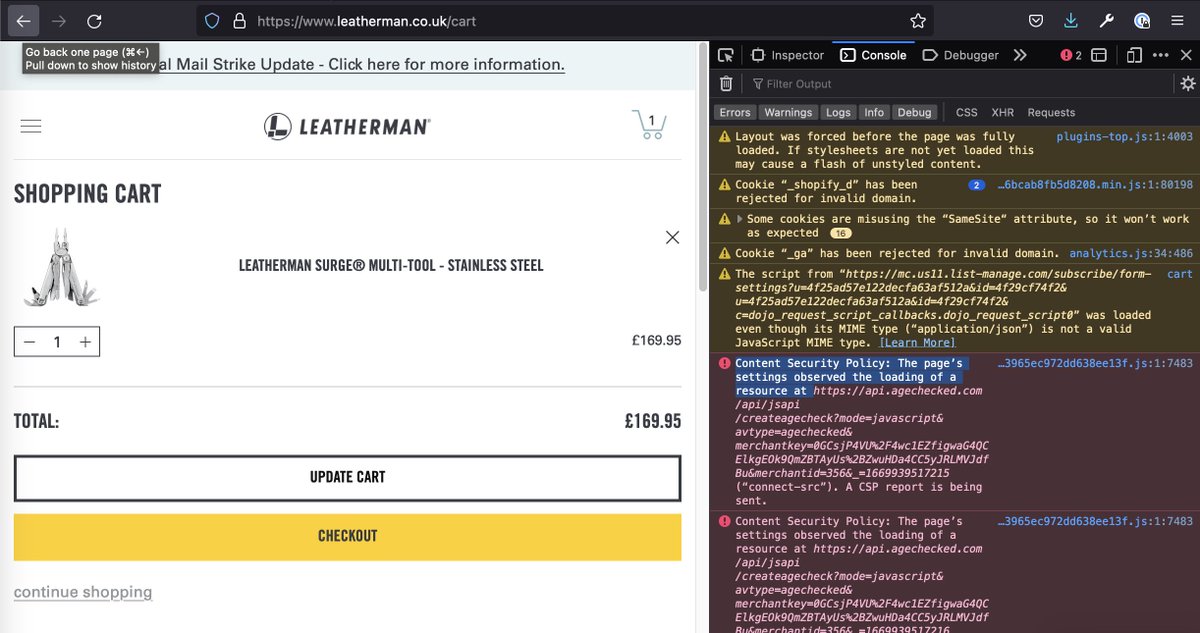Switch to the Debugger tab
The height and width of the screenshot is (633, 1200).
[960, 55]
